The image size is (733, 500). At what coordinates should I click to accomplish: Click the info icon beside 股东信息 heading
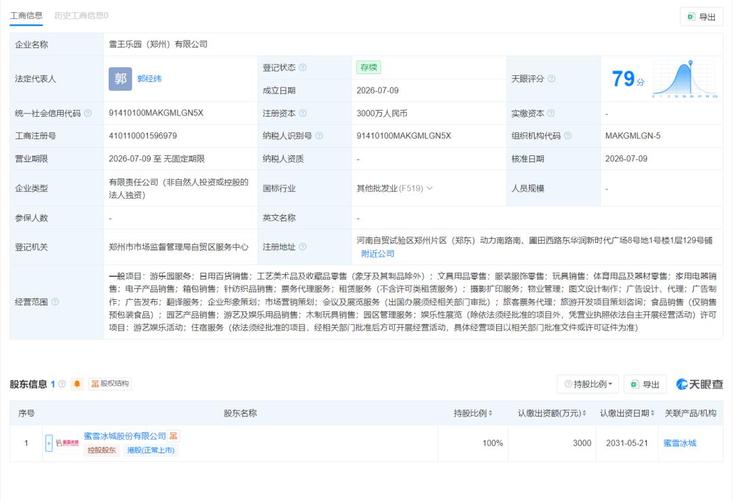[62, 384]
